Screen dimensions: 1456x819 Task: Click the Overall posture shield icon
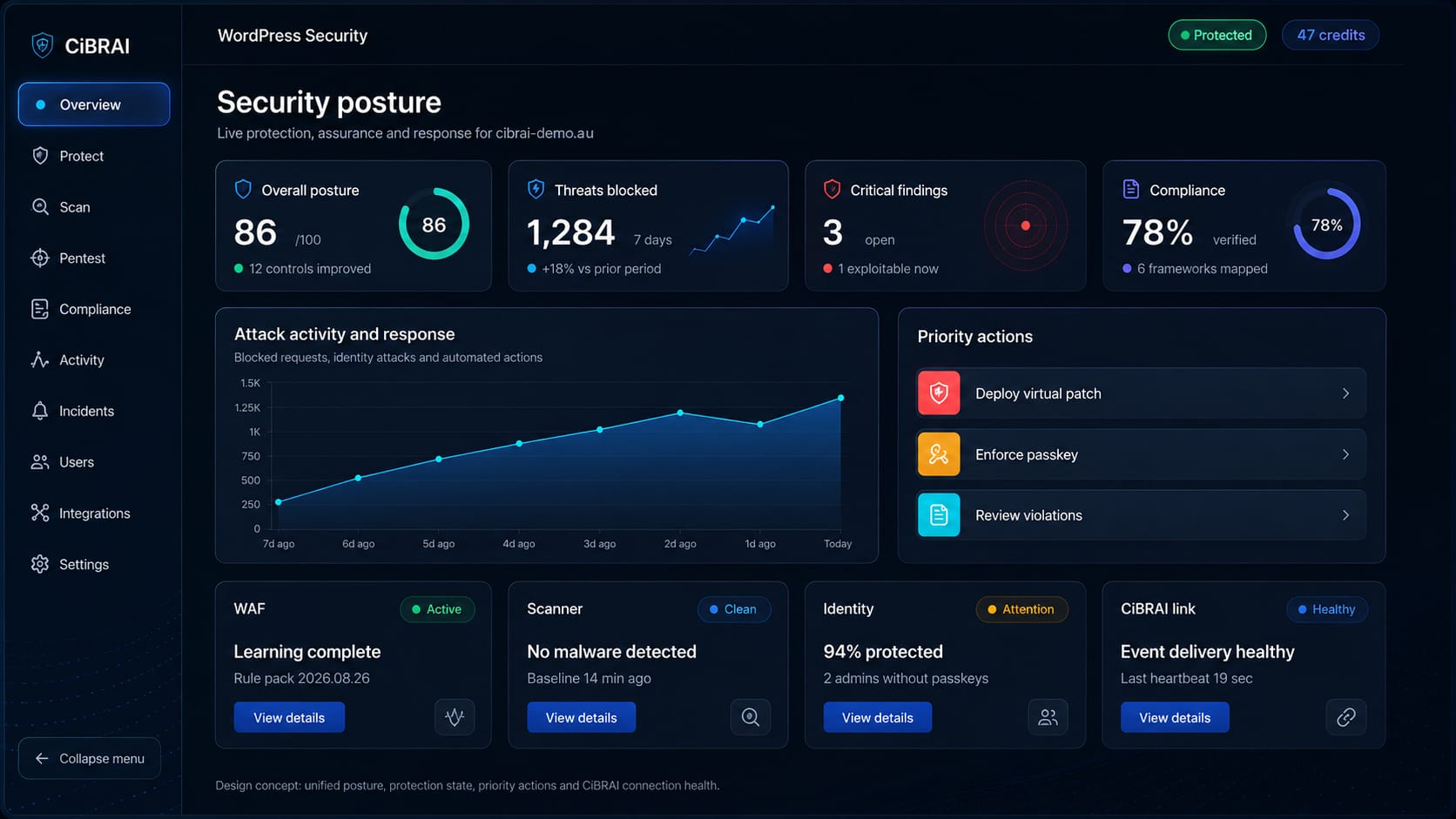point(243,189)
